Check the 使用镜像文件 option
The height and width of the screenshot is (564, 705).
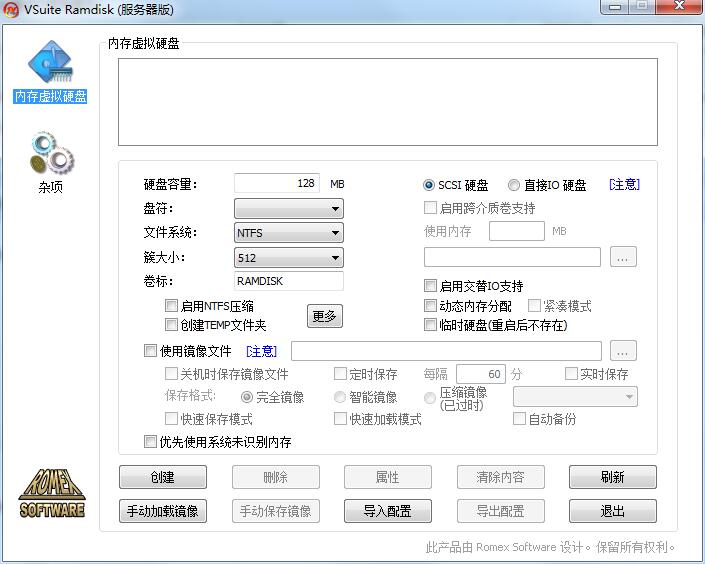click(151, 351)
